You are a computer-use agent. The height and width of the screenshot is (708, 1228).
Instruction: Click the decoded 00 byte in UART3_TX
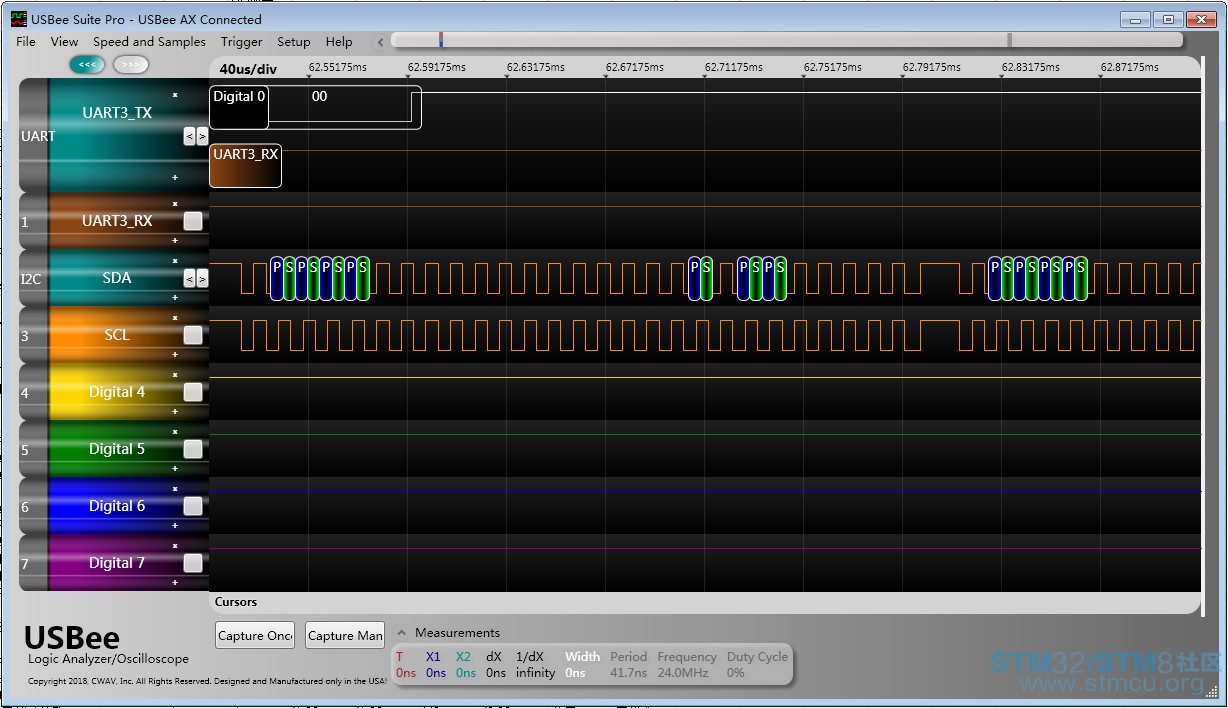point(319,97)
